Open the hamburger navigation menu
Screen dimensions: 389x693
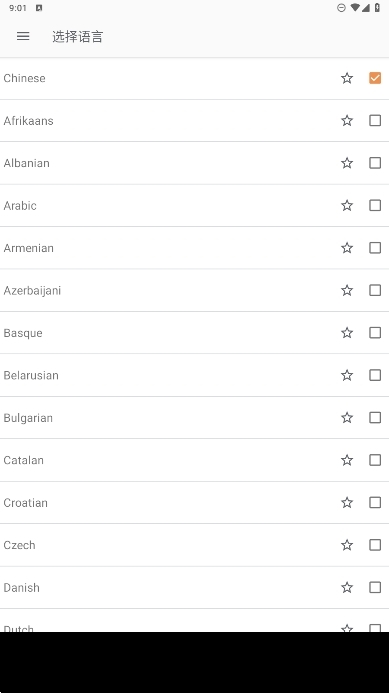pyautogui.click(x=23, y=36)
